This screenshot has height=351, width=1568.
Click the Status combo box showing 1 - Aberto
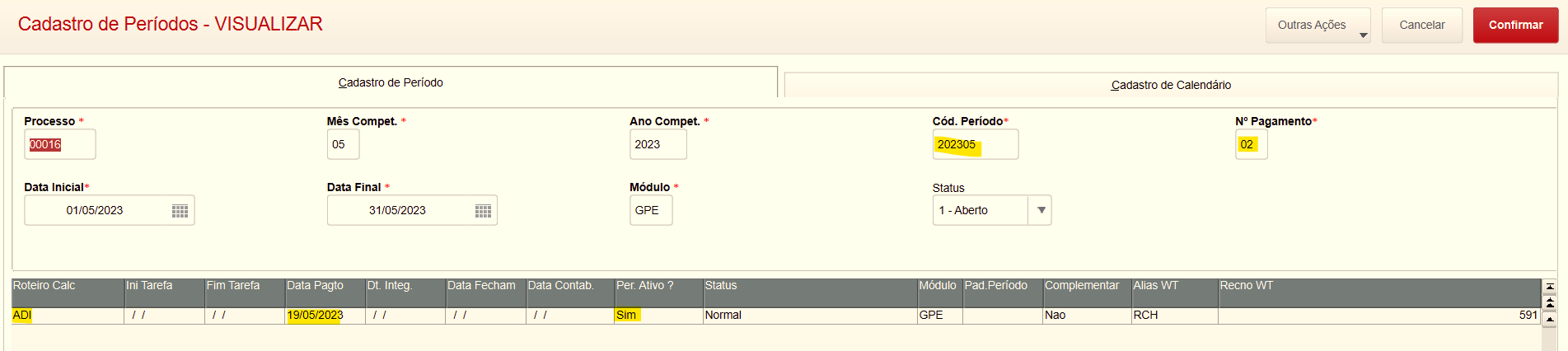coord(981,210)
